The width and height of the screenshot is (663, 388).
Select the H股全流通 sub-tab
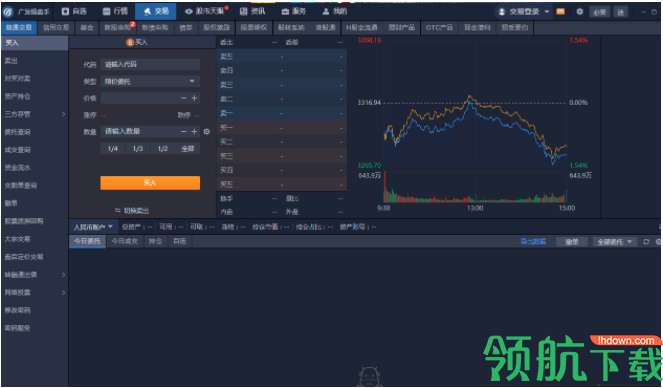coord(362,28)
